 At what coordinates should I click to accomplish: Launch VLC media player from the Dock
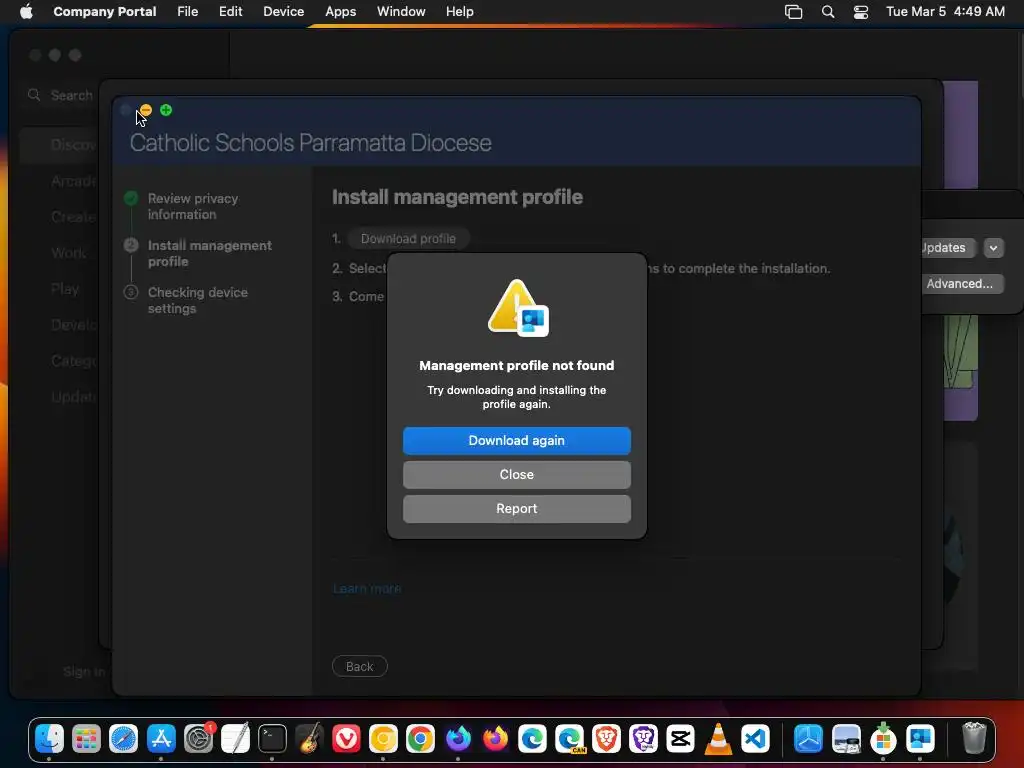coord(718,739)
